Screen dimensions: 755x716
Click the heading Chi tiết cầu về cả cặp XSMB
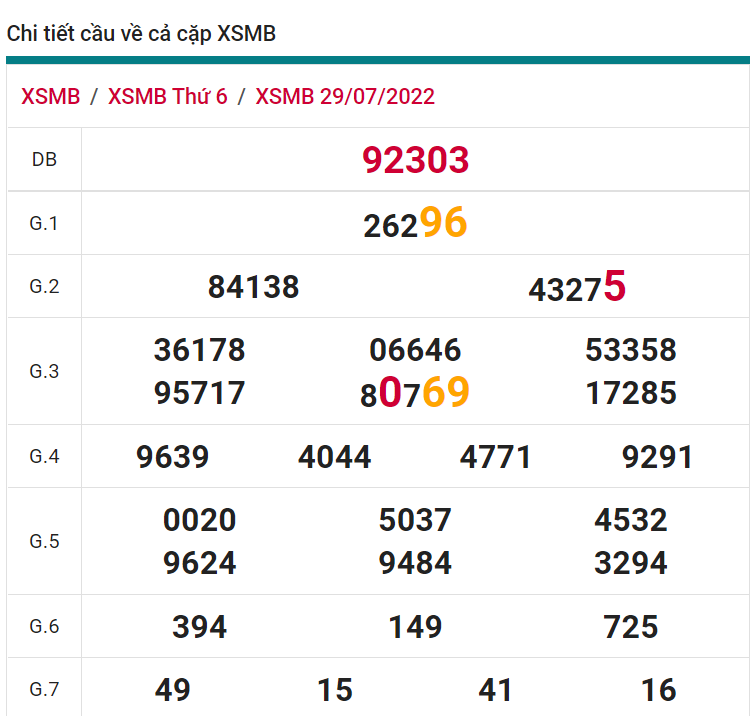coord(141,34)
